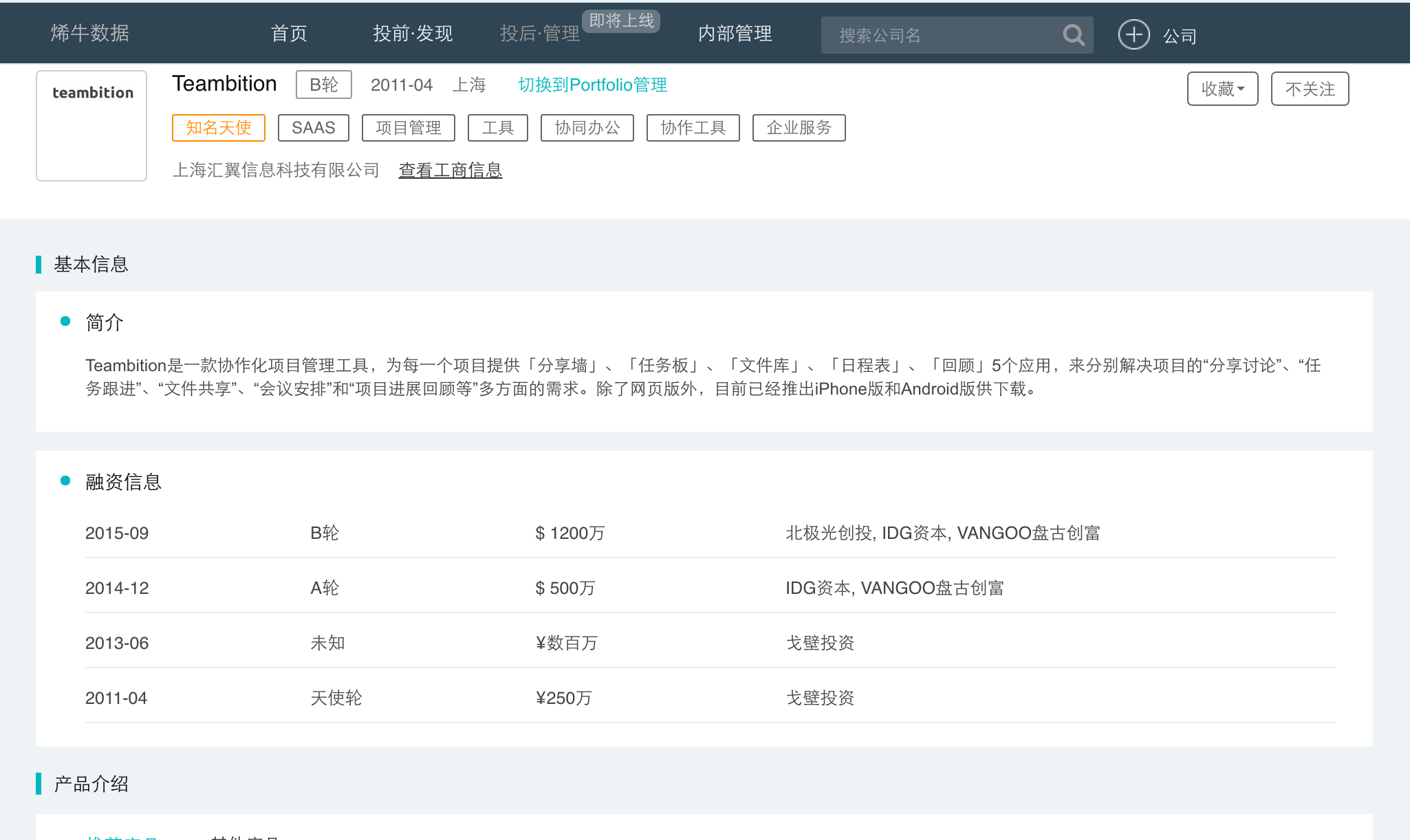
Task: Click the B轮 stage badge
Action: pyautogui.click(x=323, y=85)
